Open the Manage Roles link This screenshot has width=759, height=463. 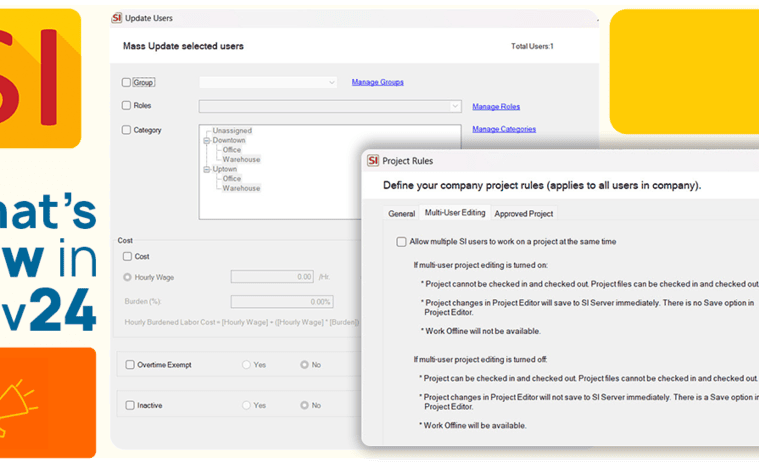(496, 106)
